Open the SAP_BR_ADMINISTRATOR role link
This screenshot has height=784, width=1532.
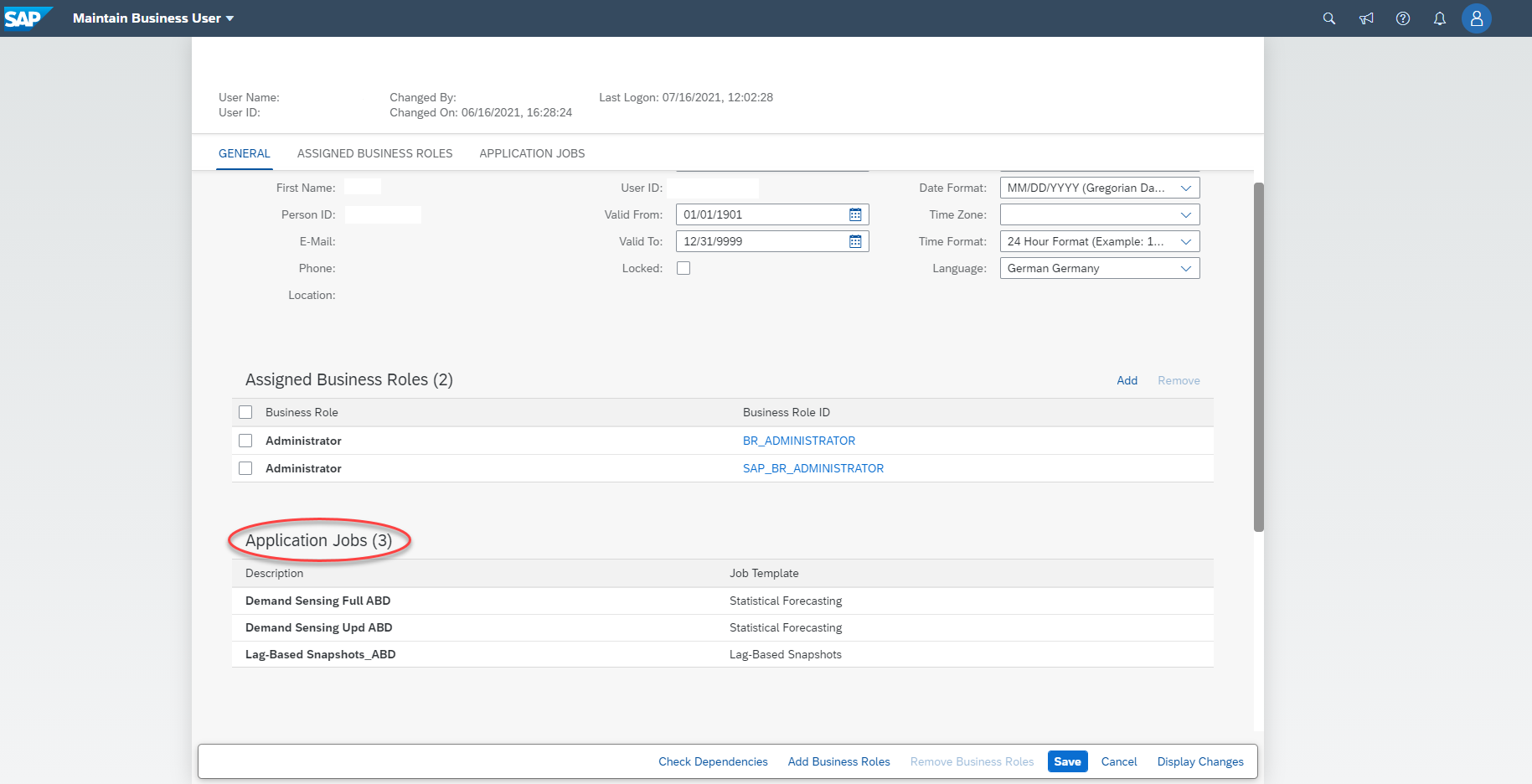click(813, 468)
